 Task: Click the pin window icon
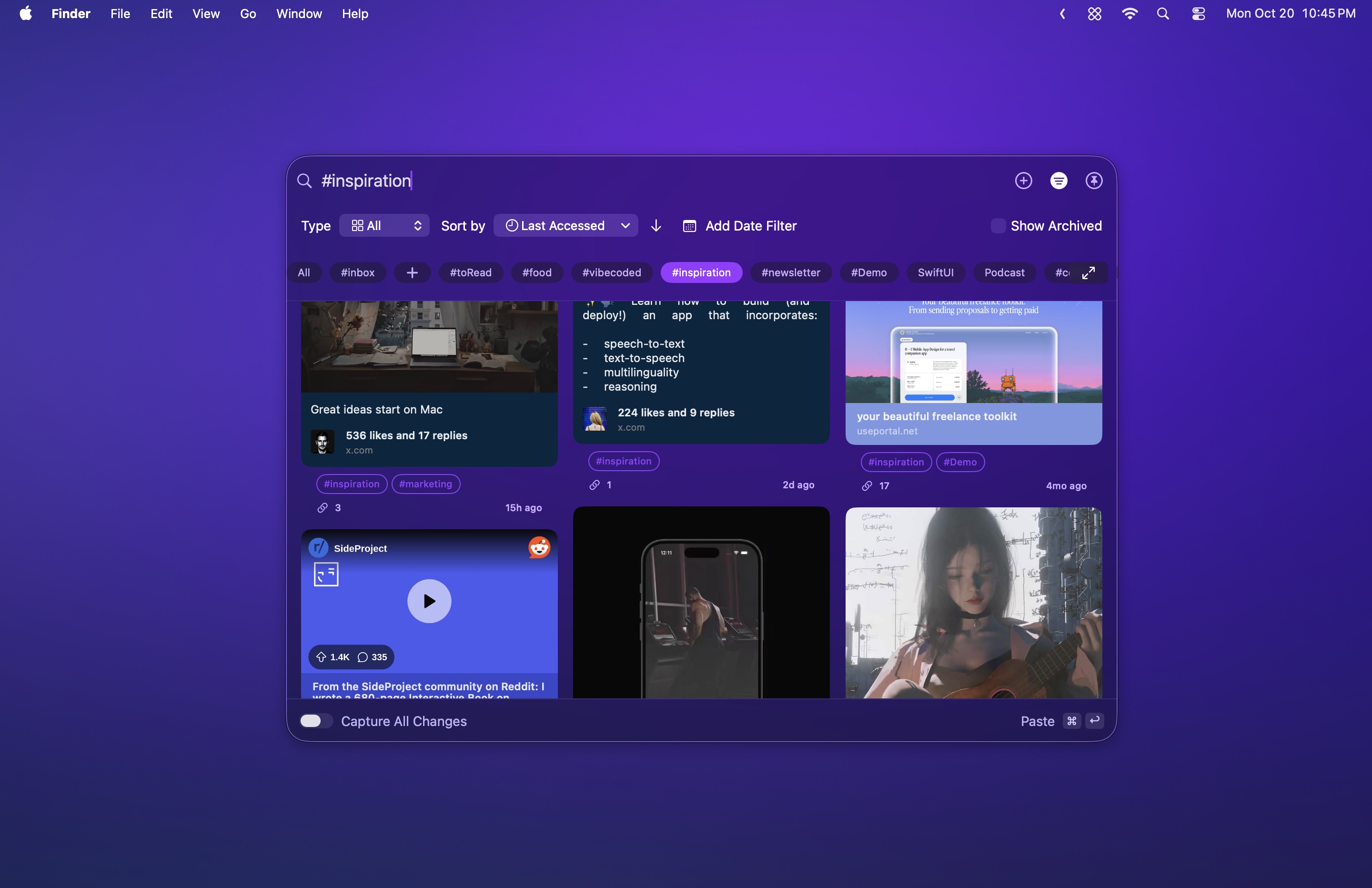(x=1094, y=181)
